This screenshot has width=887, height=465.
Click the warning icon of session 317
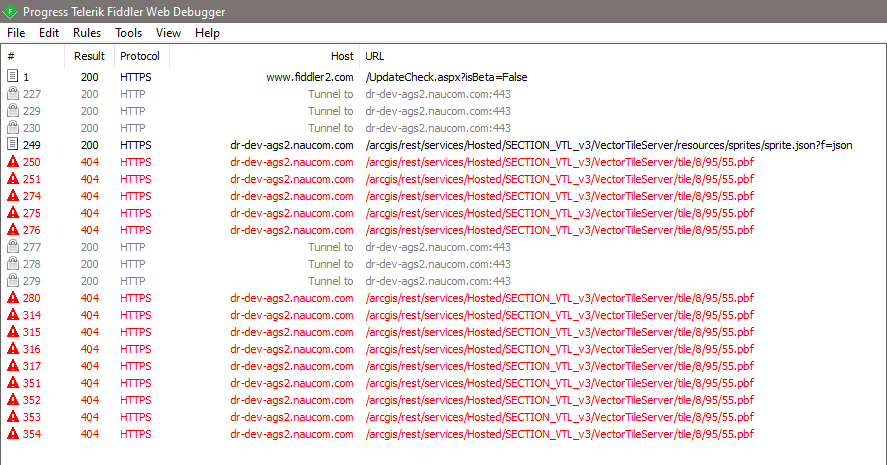tap(12, 365)
